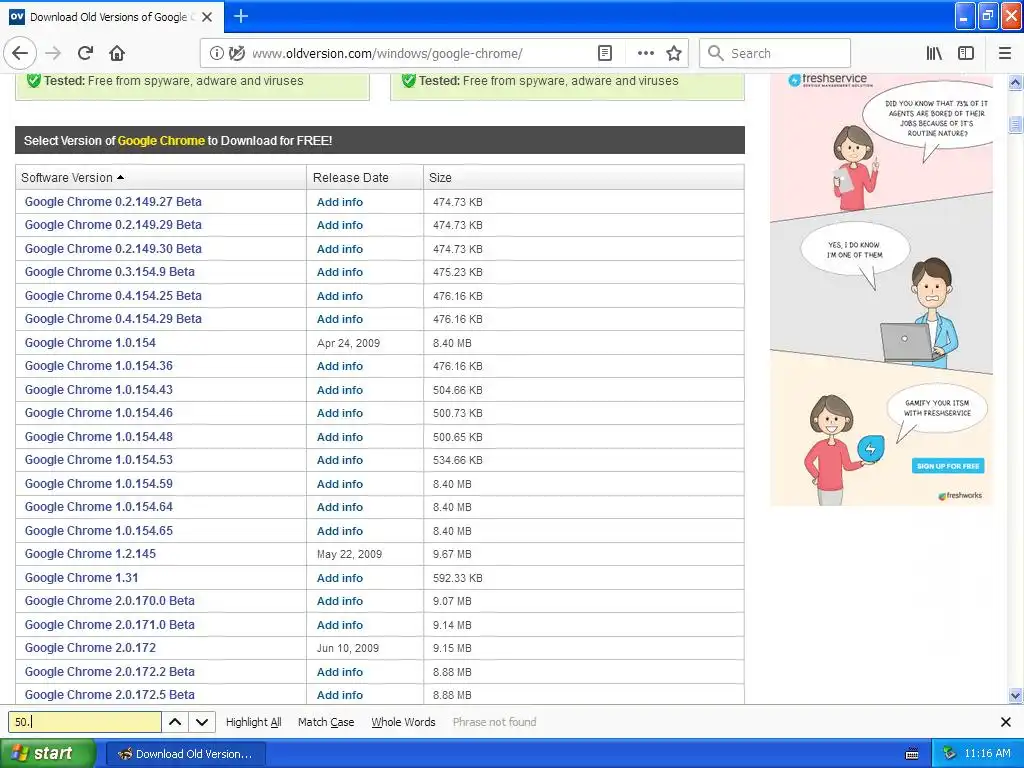Image resolution: width=1024 pixels, height=768 pixels.
Task: Toggle reader view icon
Action: pos(605,54)
